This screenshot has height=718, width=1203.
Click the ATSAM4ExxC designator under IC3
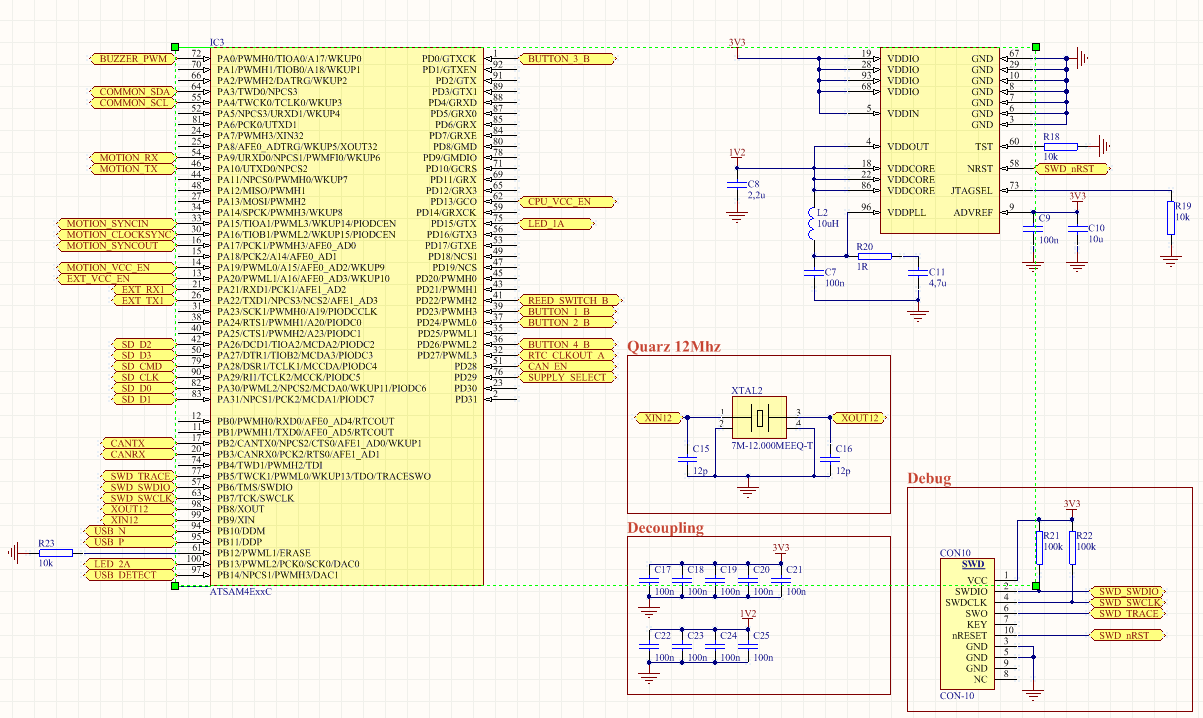pos(243,592)
